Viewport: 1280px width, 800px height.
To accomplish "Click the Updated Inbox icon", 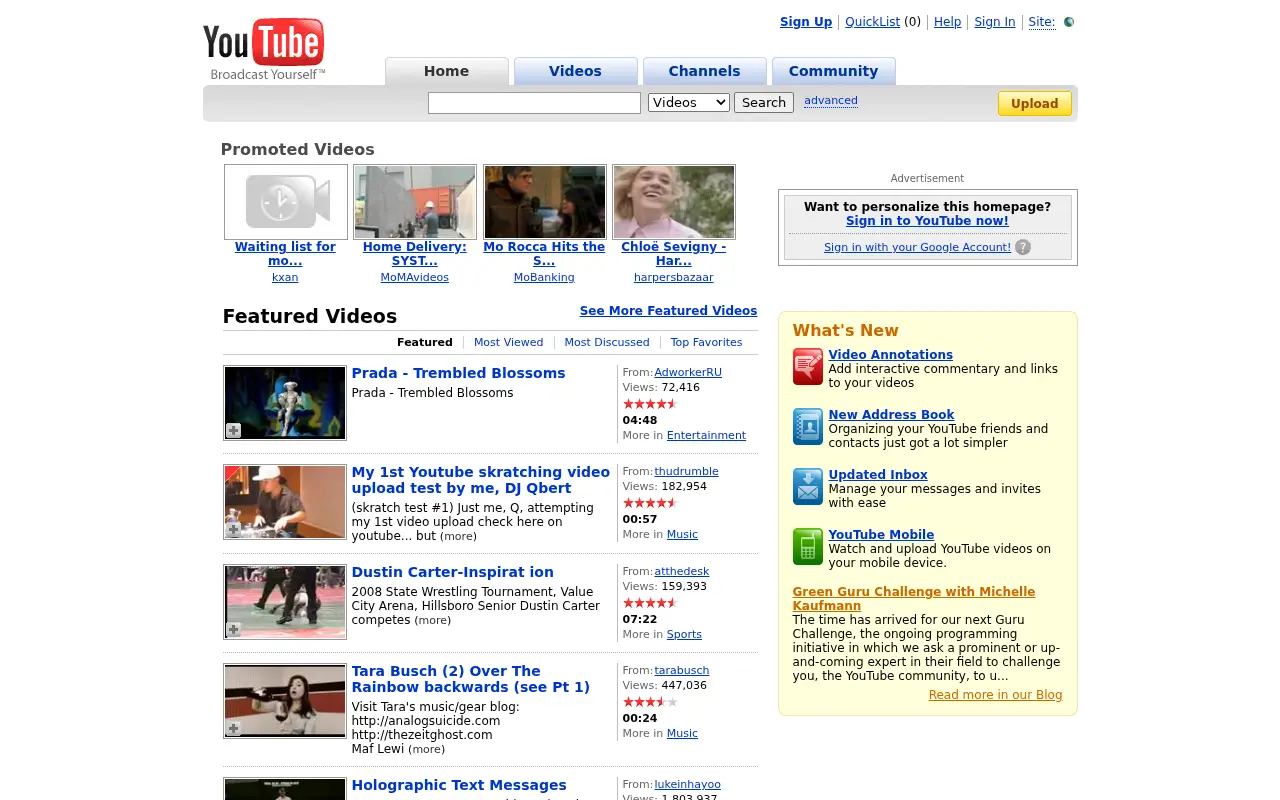I will coord(808,487).
